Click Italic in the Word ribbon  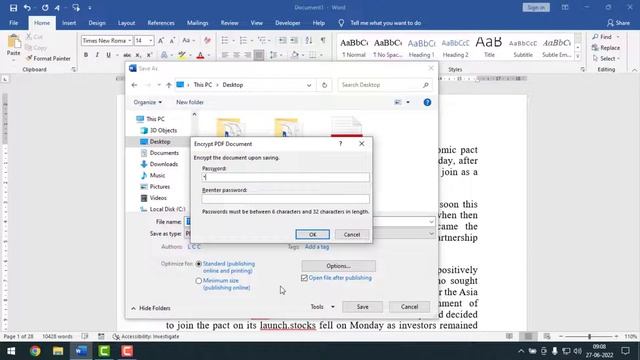click(97, 55)
